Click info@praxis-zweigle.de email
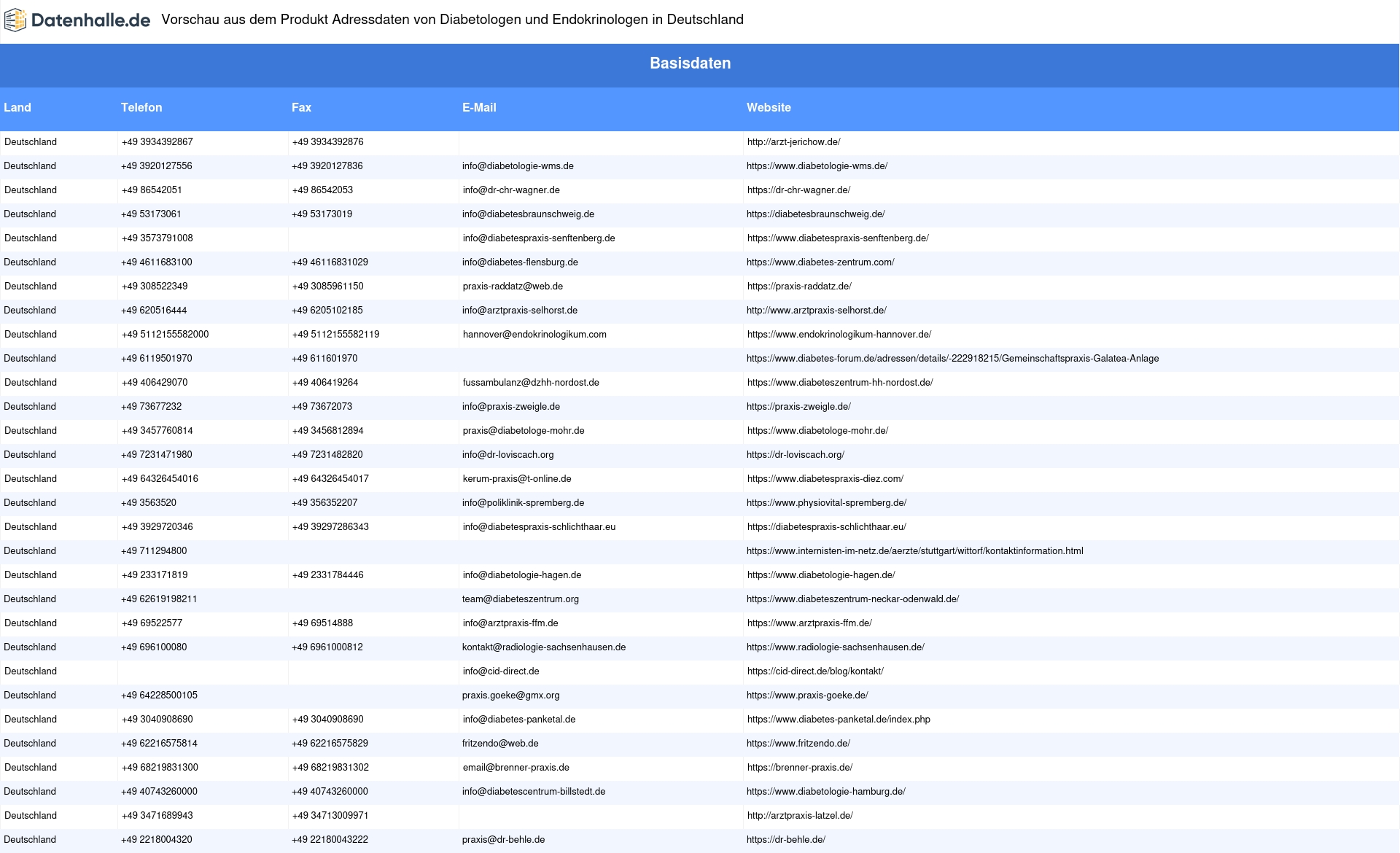1400x853 pixels. [x=511, y=407]
